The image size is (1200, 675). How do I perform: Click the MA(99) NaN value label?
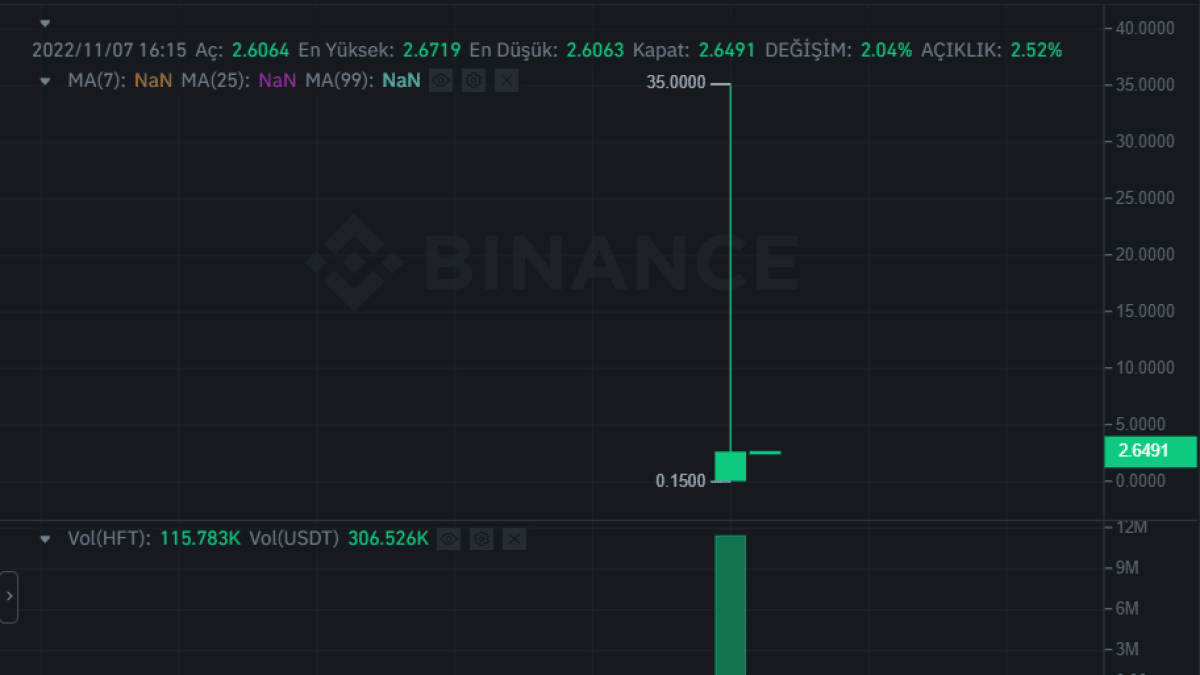pyautogui.click(x=401, y=81)
